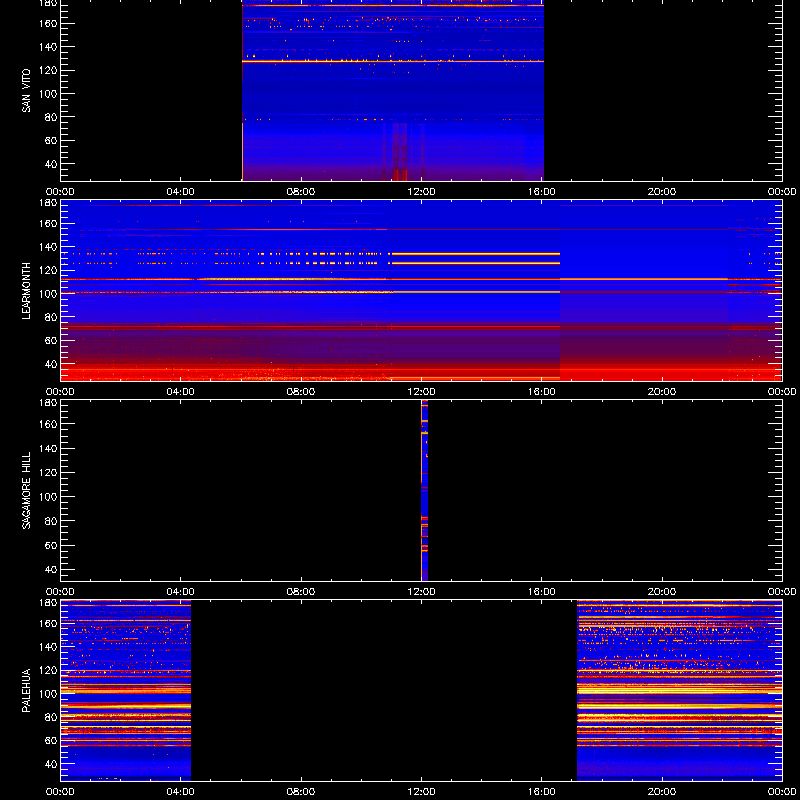Select 08:00 tick label under San Vito plot
This screenshot has height=800, width=800.
point(301,192)
